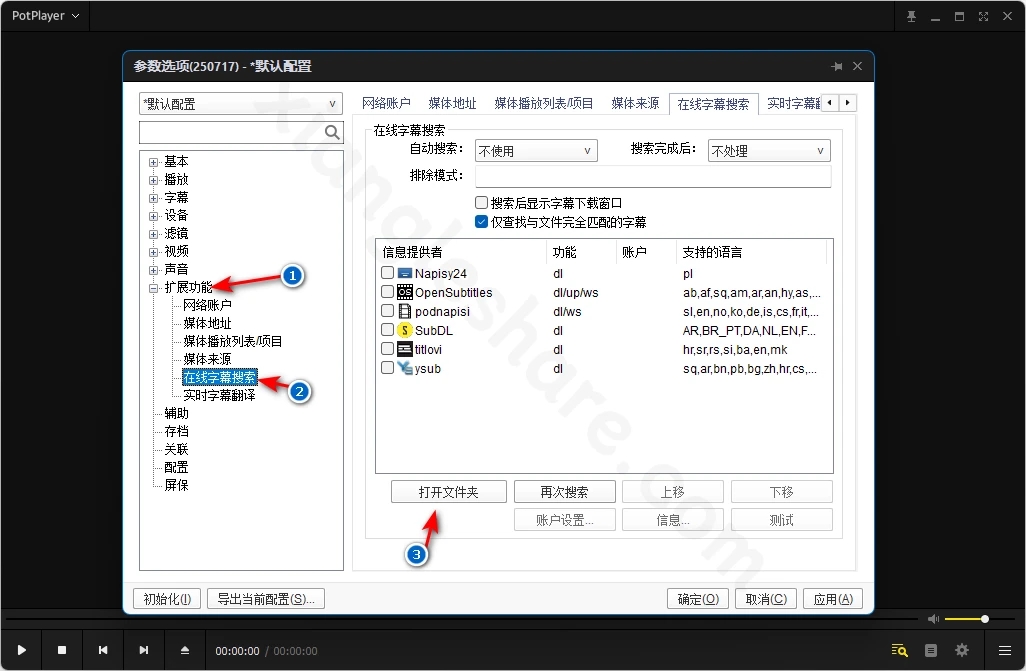This screenshot has height=671, width=1026.
Task: Click the search magnifier icon in preferences
Action: click(x=332, y=132)
